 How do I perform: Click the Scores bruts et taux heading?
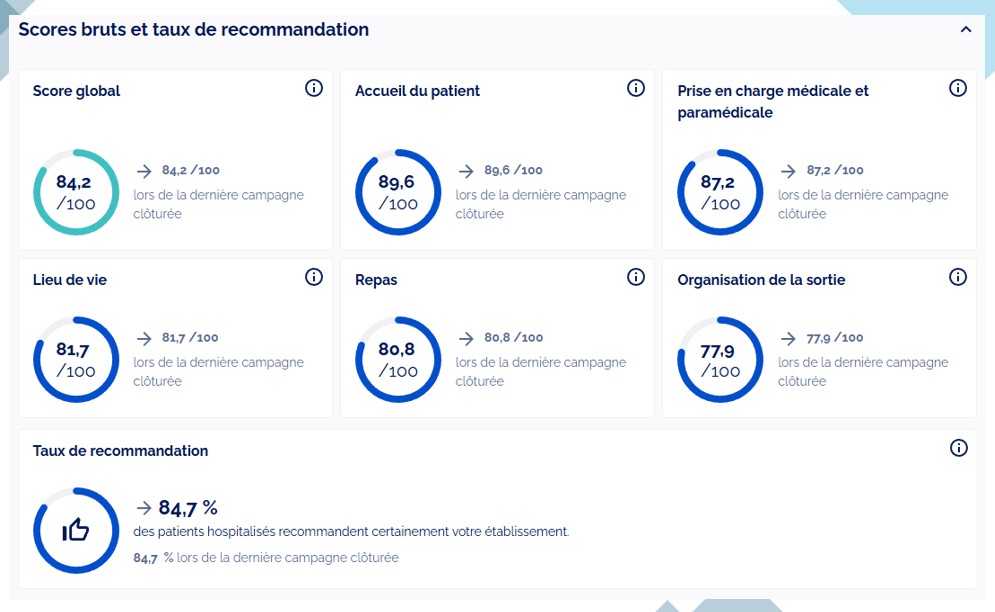point(194,30)
